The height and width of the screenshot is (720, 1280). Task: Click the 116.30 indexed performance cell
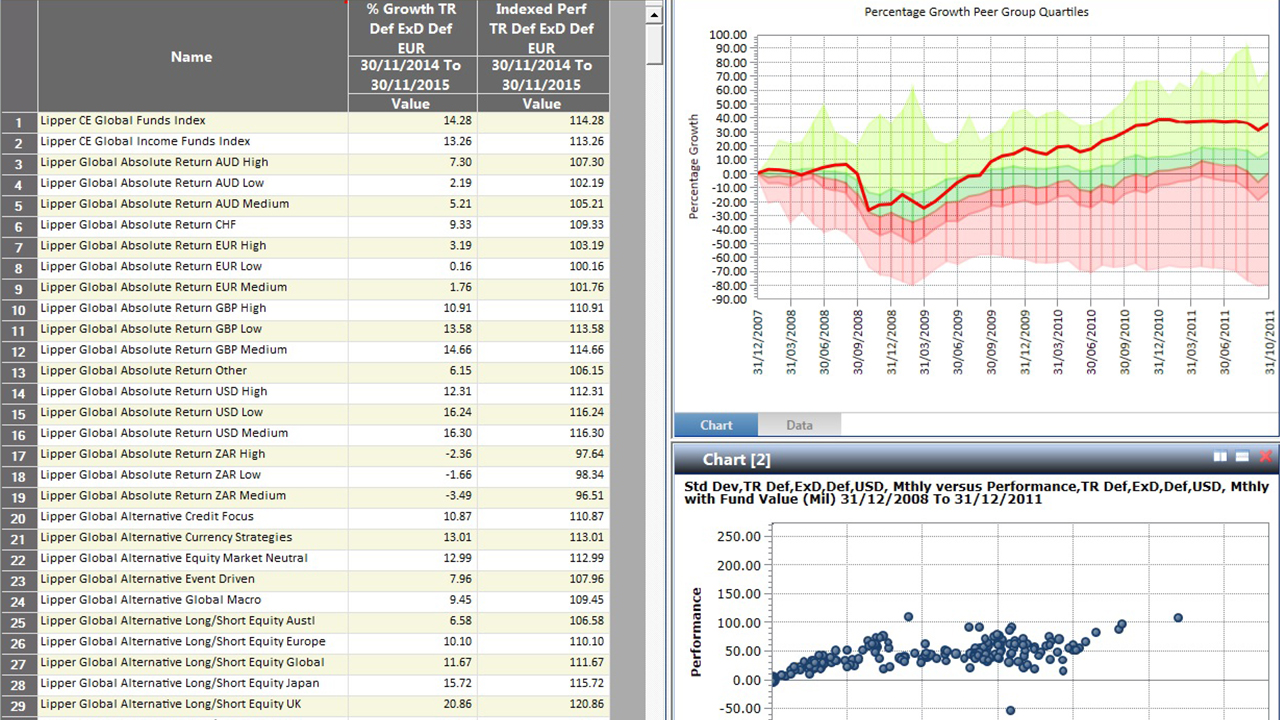[542, 433]
